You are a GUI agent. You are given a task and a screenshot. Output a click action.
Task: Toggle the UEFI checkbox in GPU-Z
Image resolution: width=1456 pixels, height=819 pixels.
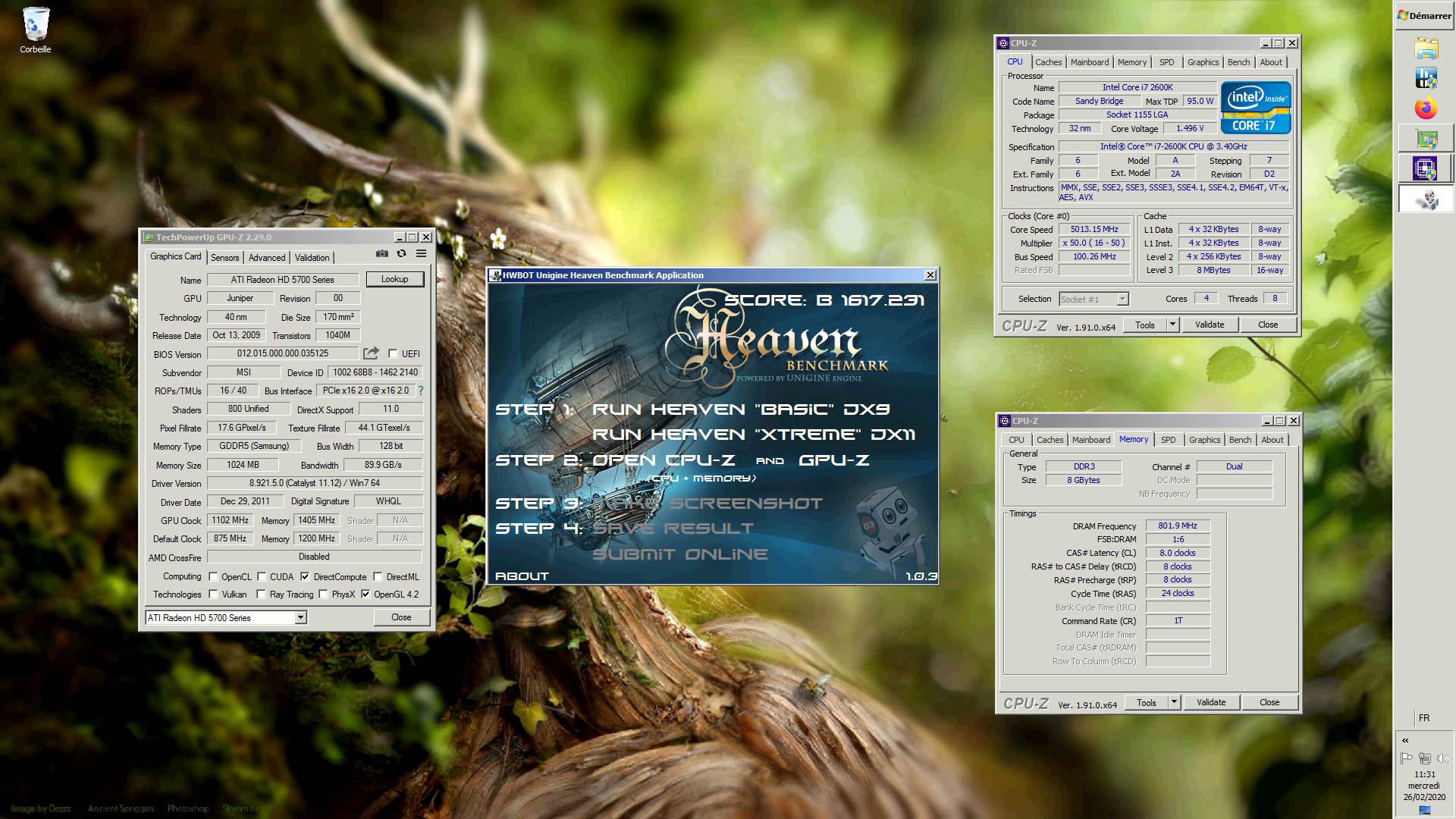coord(393,353)
